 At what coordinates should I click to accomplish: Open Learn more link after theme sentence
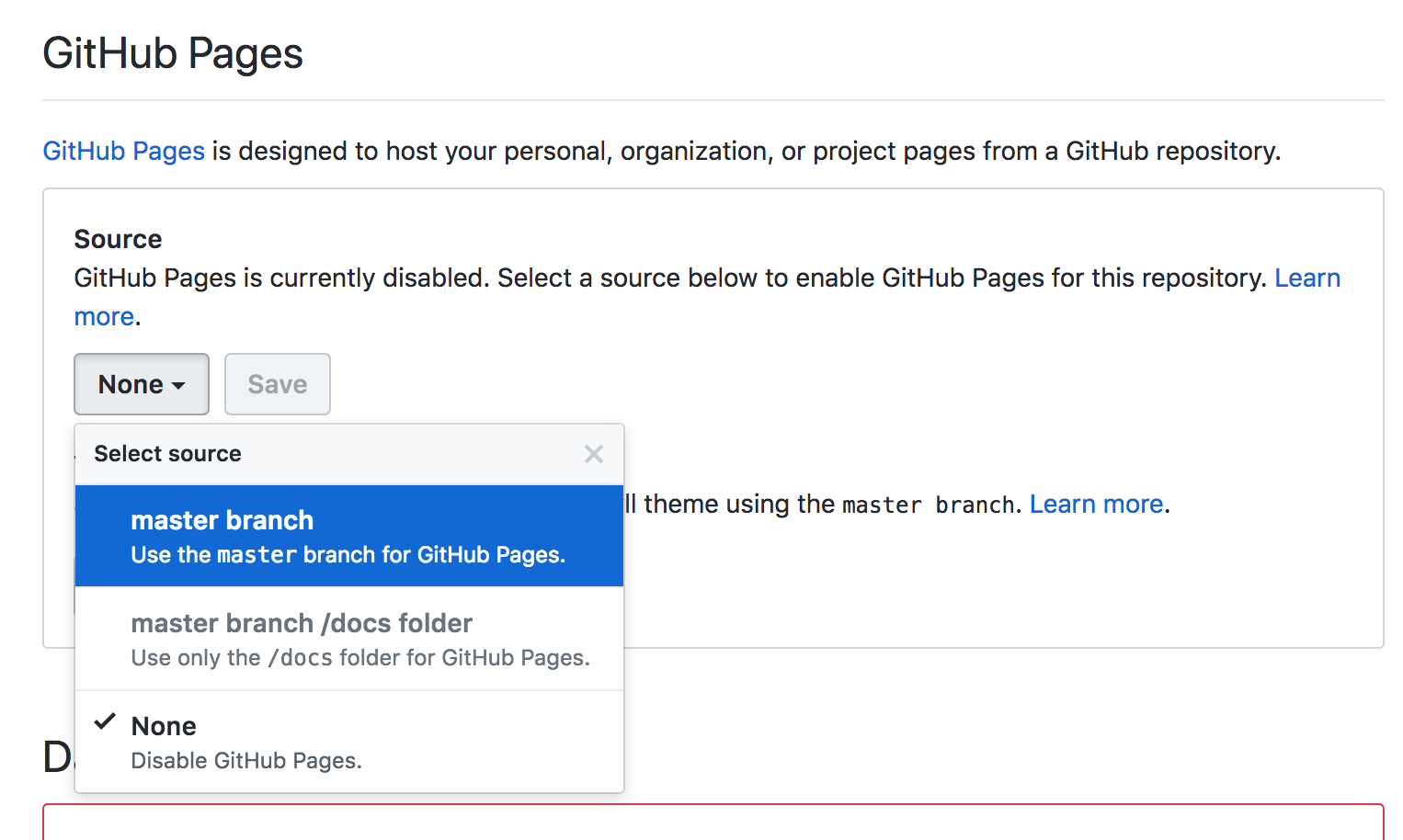pyautogui.click(x=1096, y=504)
